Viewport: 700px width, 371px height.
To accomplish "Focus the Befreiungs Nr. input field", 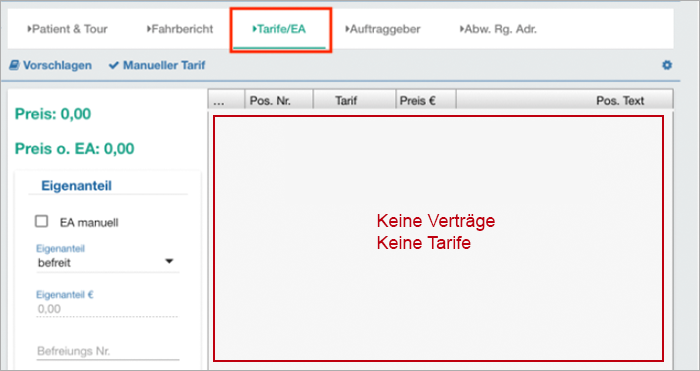I will (108, 351).
